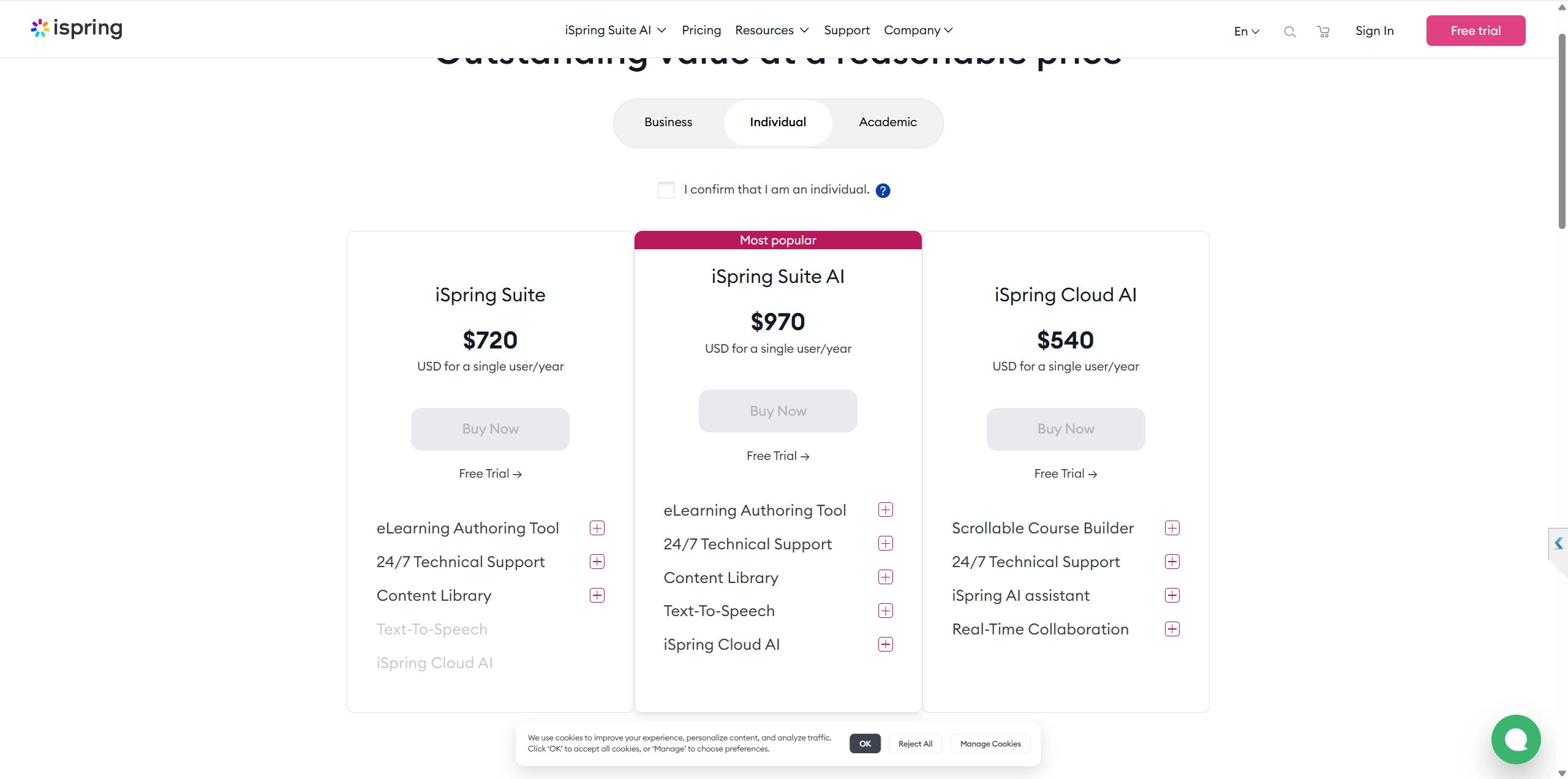The width and height of the screenshot is (1568, 779).
Task: Open the En language selector
Action: [x=1246, y=31]
